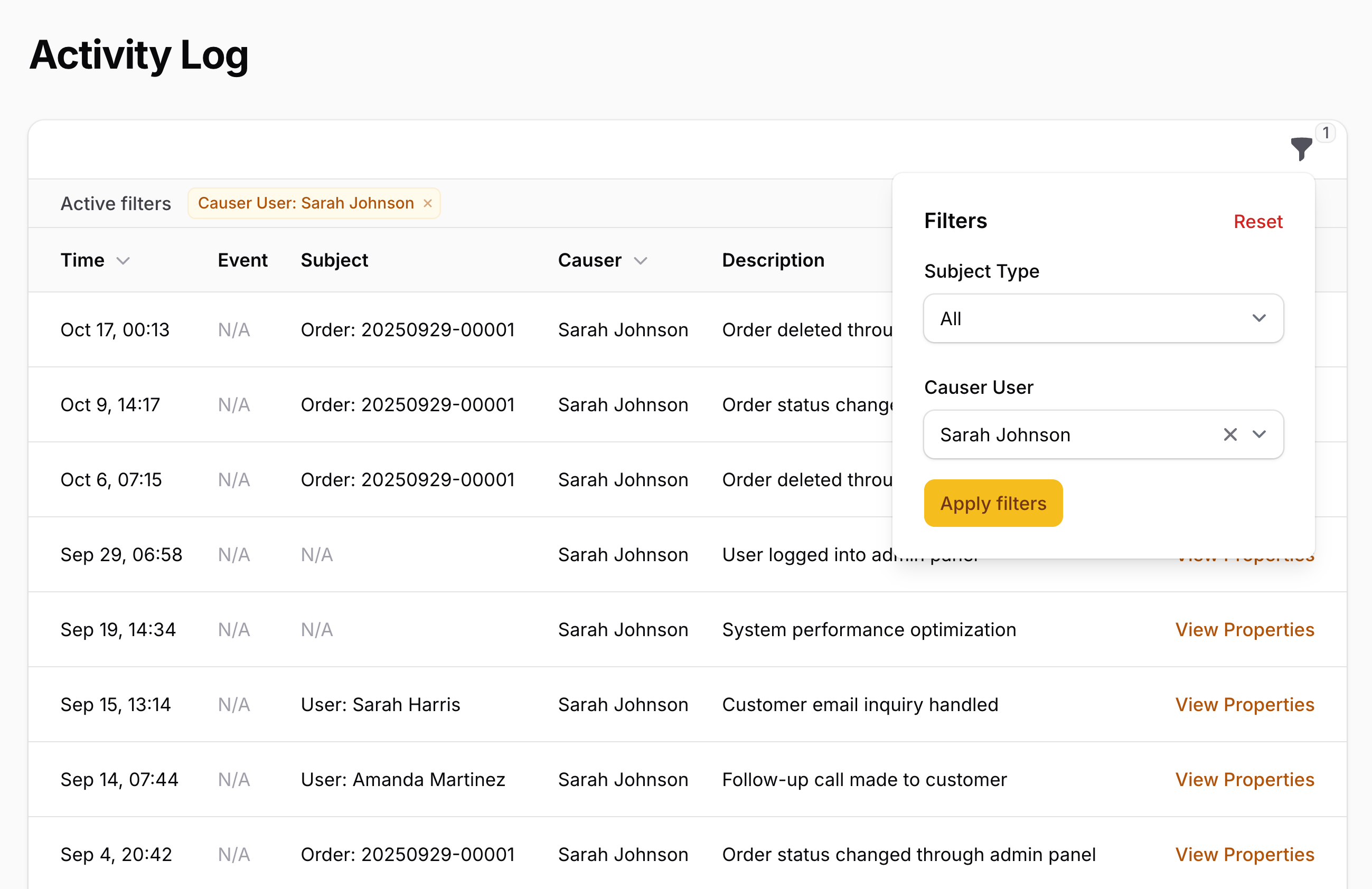This screenshot has height=889, width=1372.
Task: Sort by the Time column chevron
Action: pos(124,261)
